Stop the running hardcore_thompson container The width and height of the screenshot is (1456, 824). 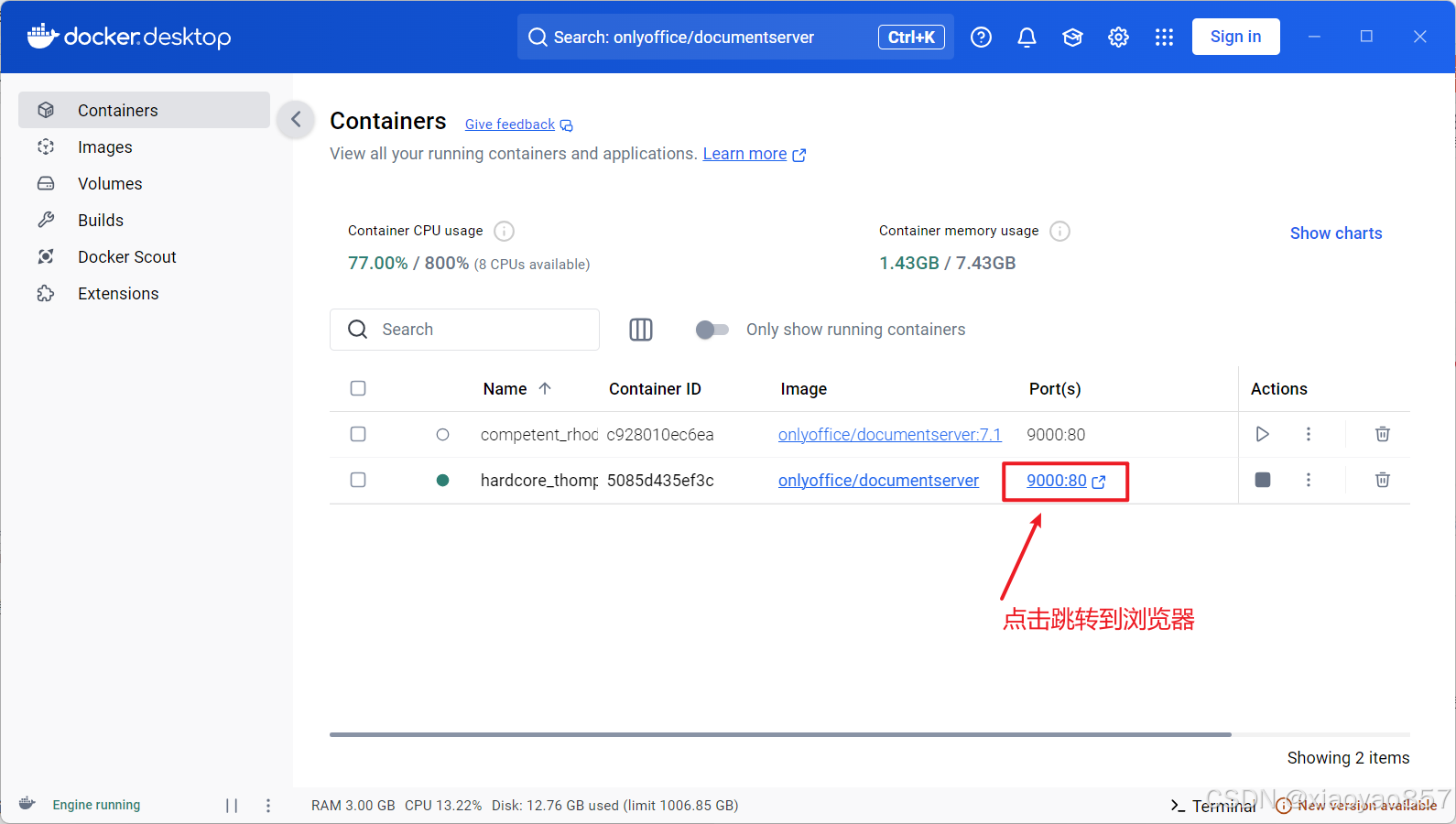pyautogui.click(x=1262, y=480)
